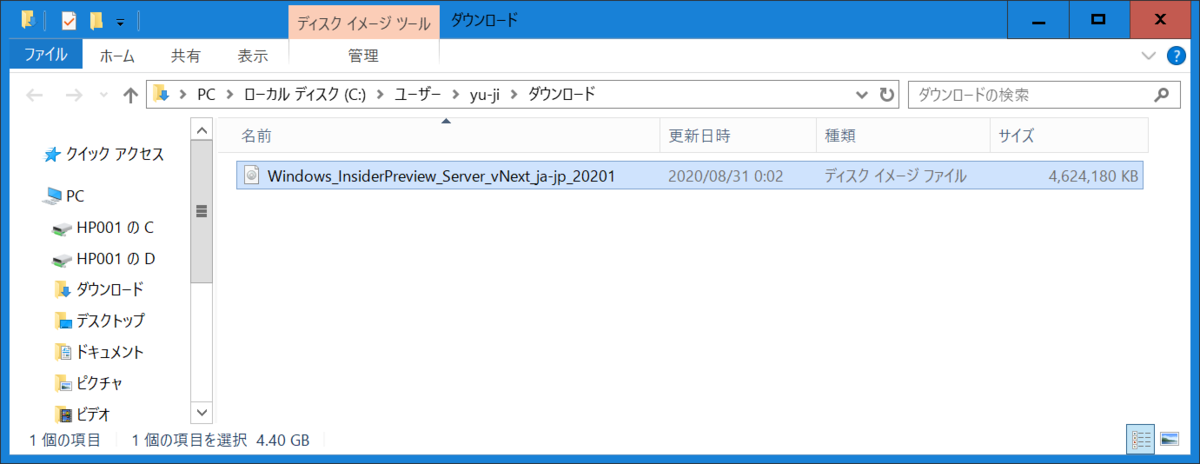Click the ドキュメント folder icon
The image size is (1200, 464).
64,352
